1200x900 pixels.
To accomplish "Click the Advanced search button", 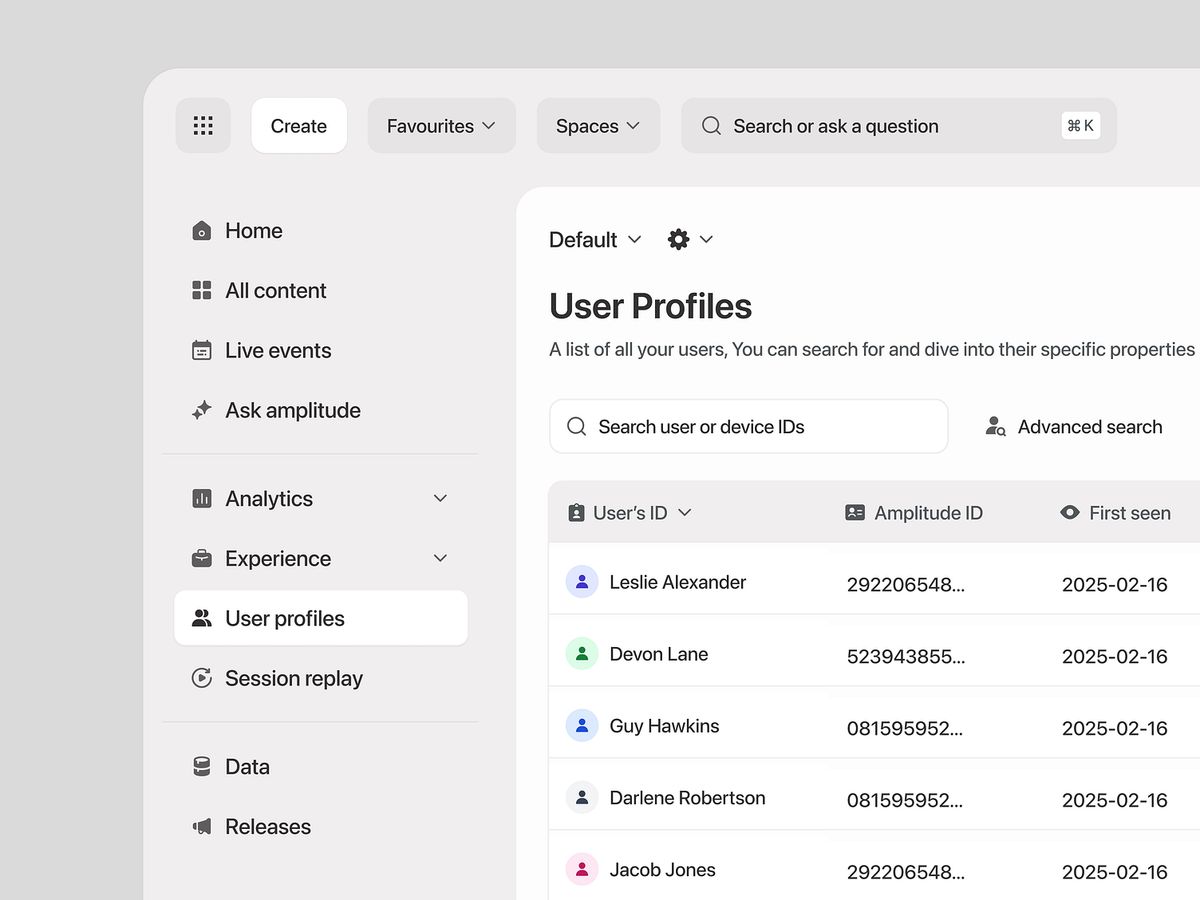I will coord(1074,427).
